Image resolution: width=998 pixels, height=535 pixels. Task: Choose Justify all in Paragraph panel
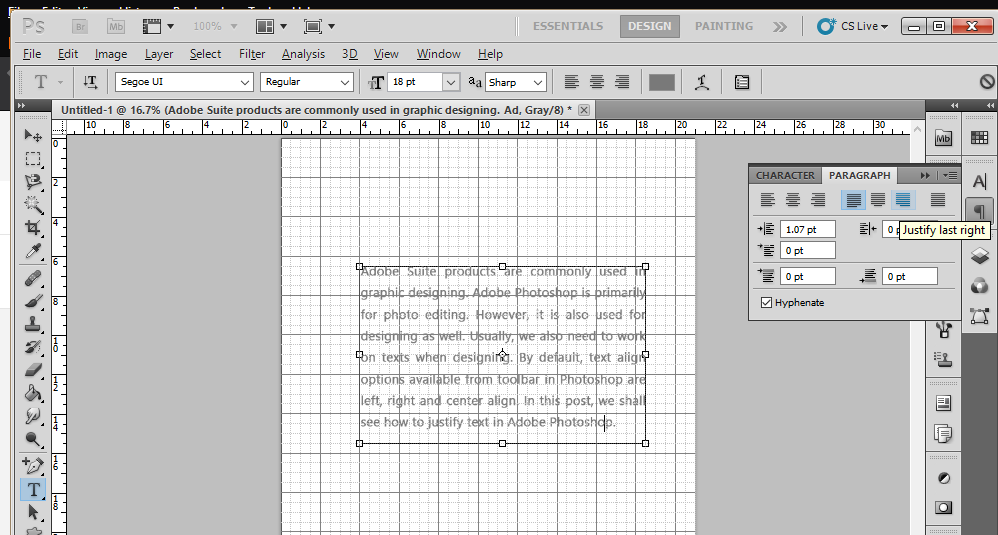pyautogui.click(x=938, y=200)
